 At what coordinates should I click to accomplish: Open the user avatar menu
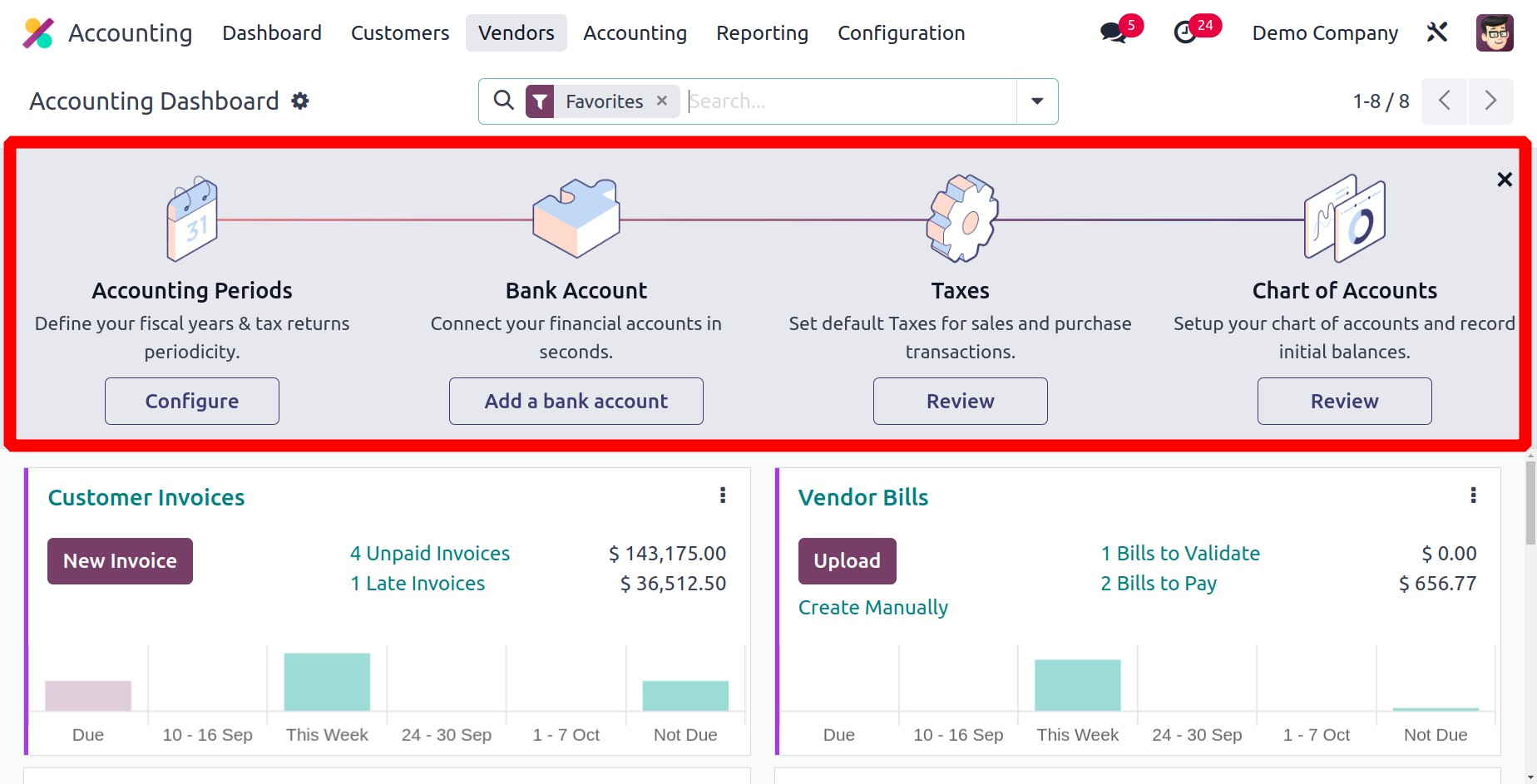point(1494,33)
